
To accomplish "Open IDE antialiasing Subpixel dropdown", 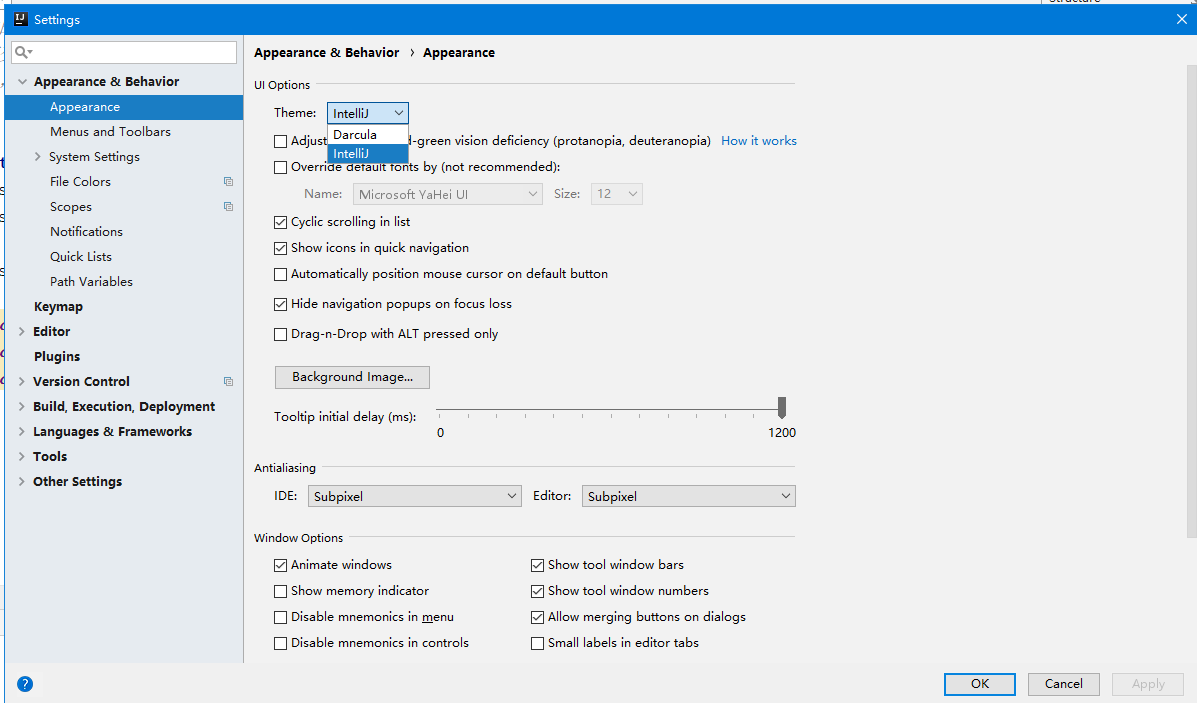I will [x=415, y=496].
